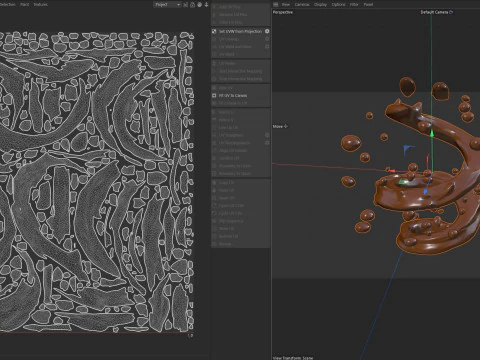
Task: Open the viewport hamburger menu icon
Action: [x=276, y=5]
